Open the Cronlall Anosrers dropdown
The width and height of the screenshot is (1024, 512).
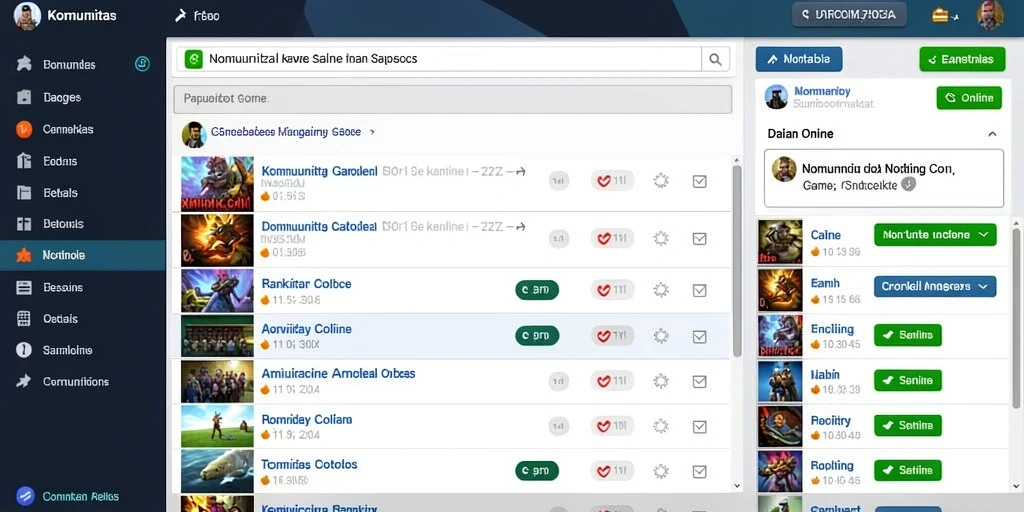pyautogui.click(x=935, y=286)
